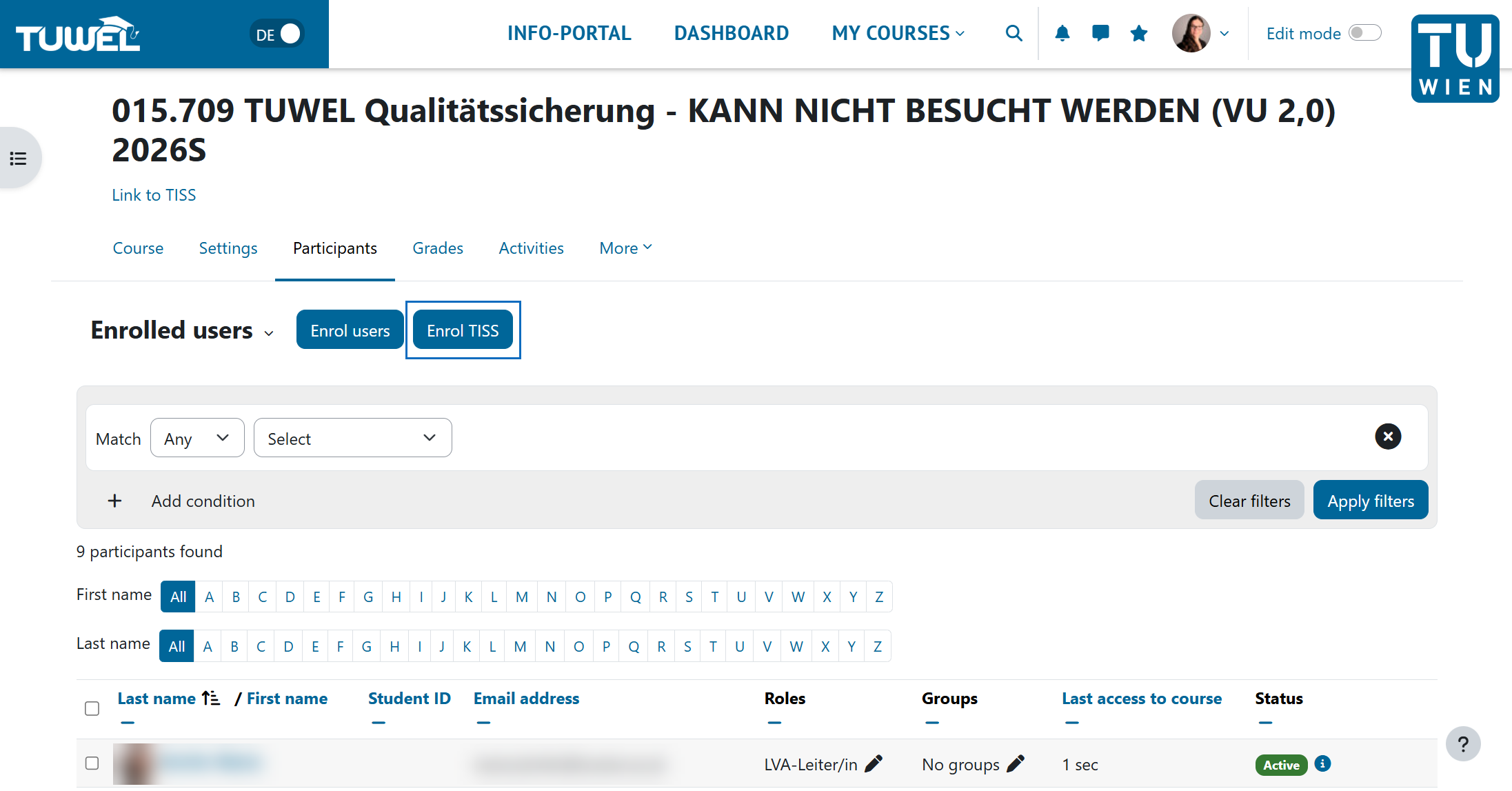Open the filter type Select dropdown
This screenshot has width=1512, height=791.
[x=352, y=438]
